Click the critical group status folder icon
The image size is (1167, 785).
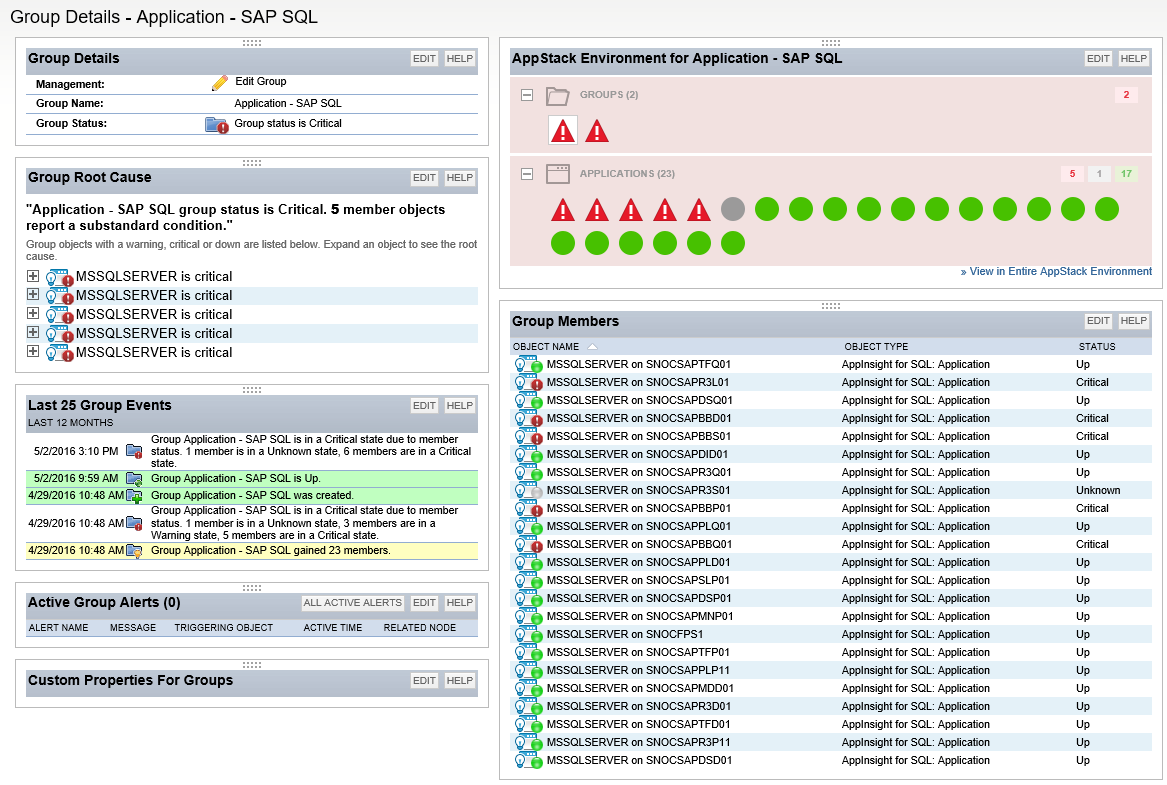216,125
